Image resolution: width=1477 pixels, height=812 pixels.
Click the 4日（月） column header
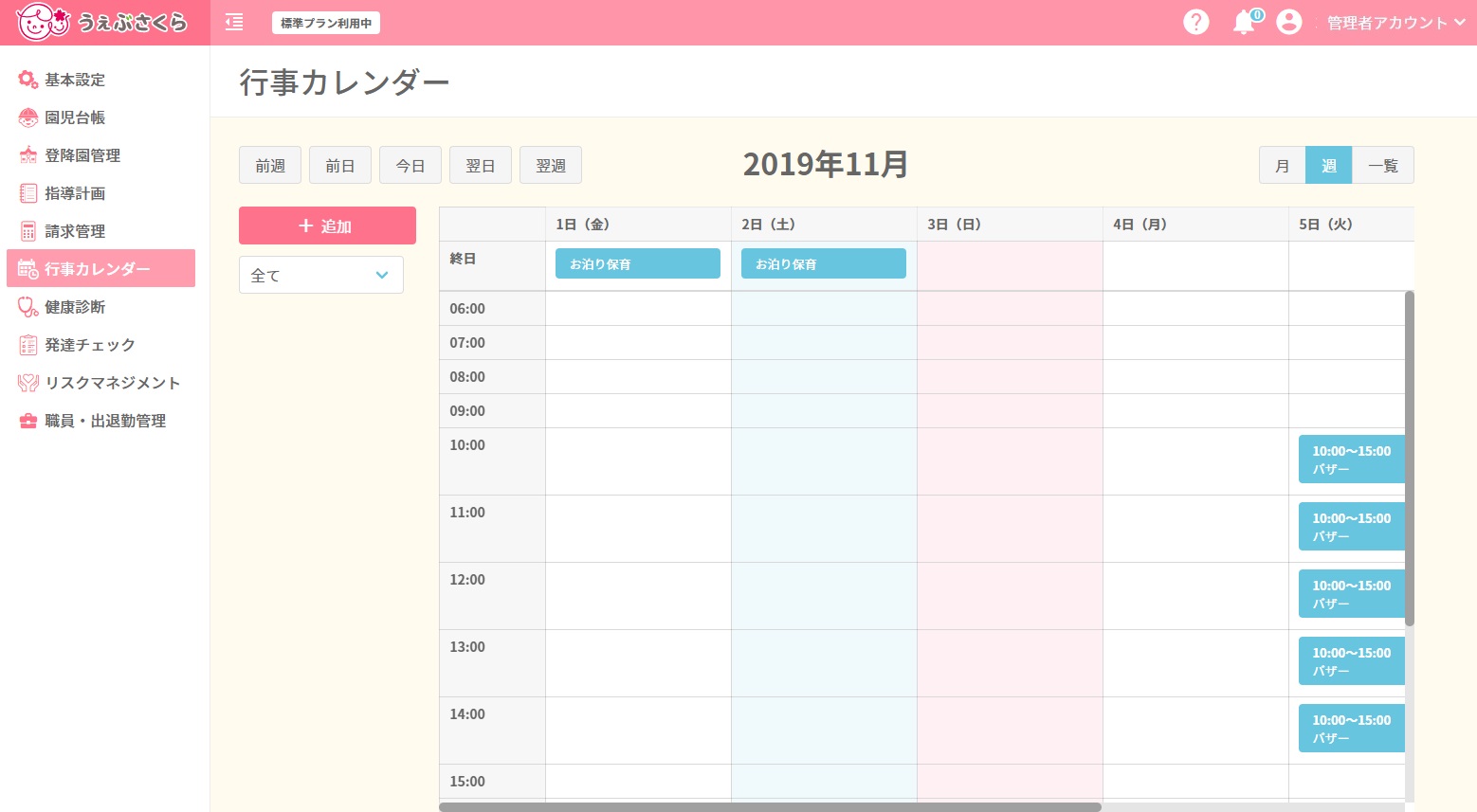click(x=1195, y=225)
